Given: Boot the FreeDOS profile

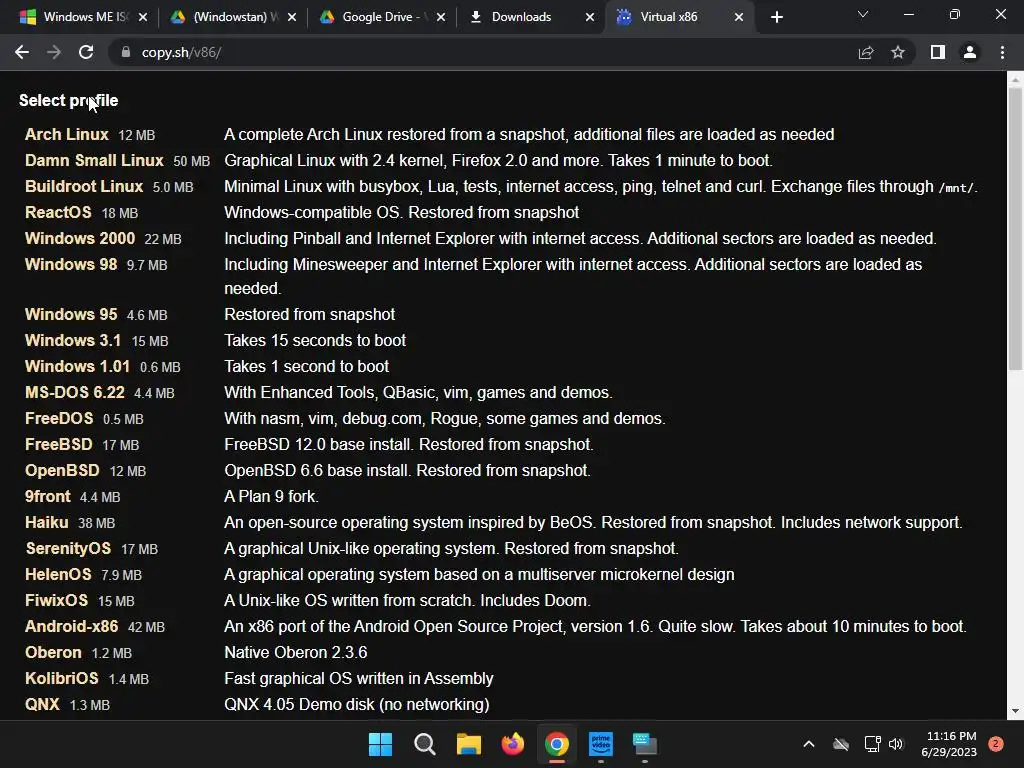Looking at the screenshot, I should coord(59,419).
